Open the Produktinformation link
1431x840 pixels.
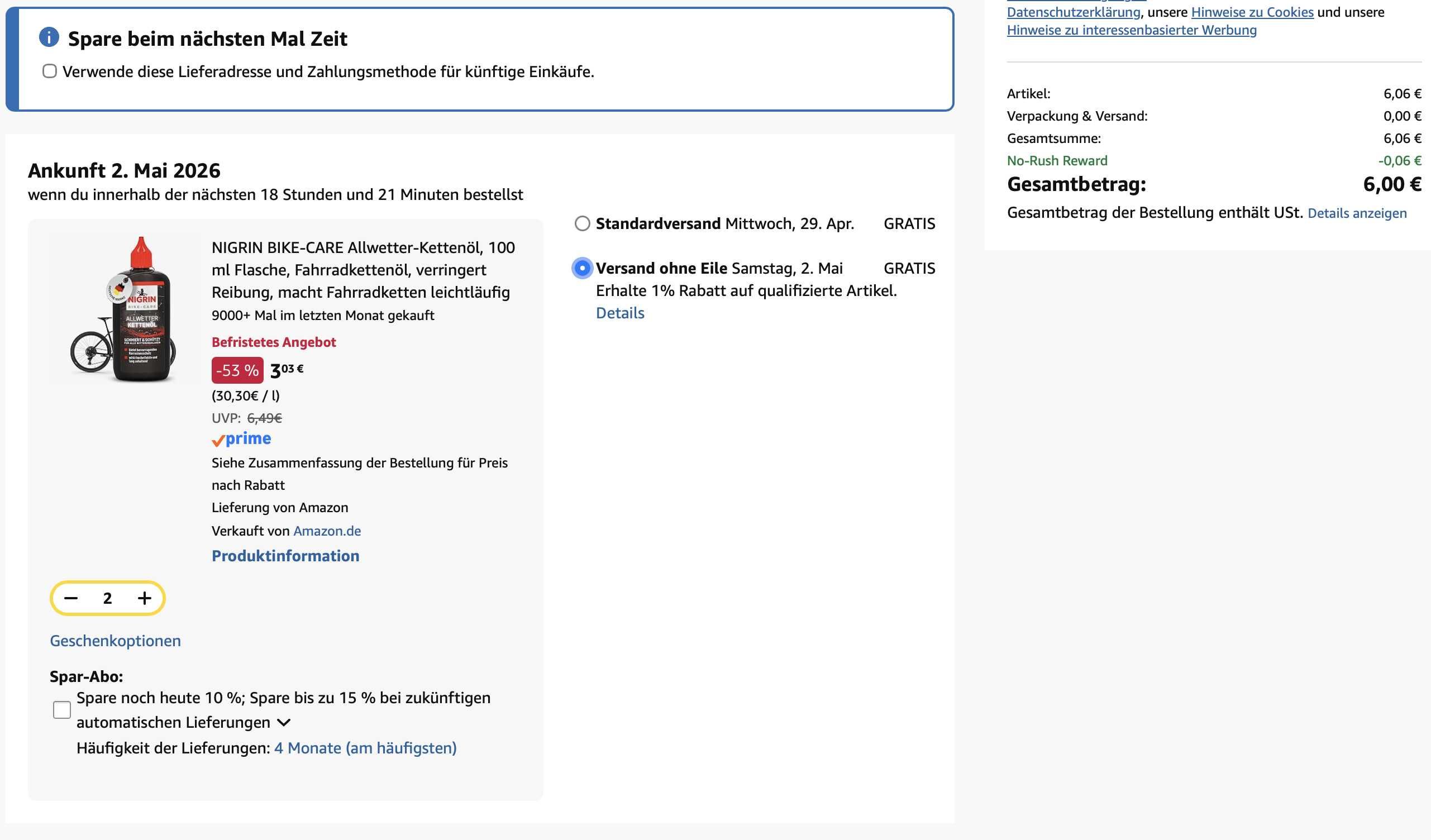point(285,556)
